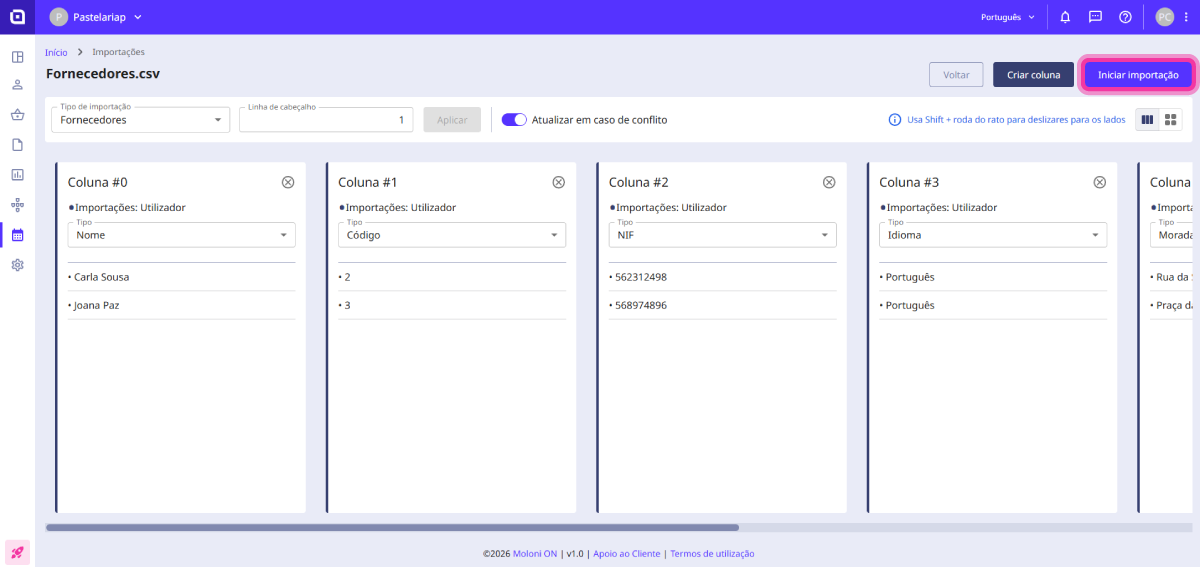Click the Aplicar button
This screenshot has width=1200, height=567.
tap(452, 120)
